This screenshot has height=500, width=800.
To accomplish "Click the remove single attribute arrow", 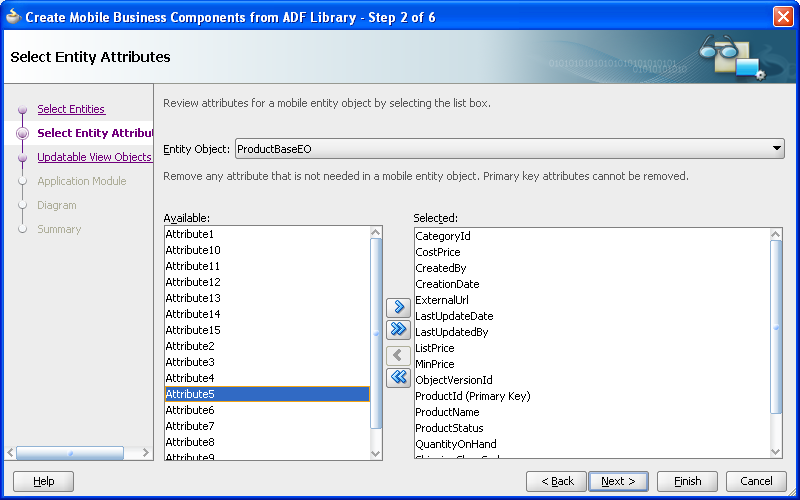I will [398, 355].
